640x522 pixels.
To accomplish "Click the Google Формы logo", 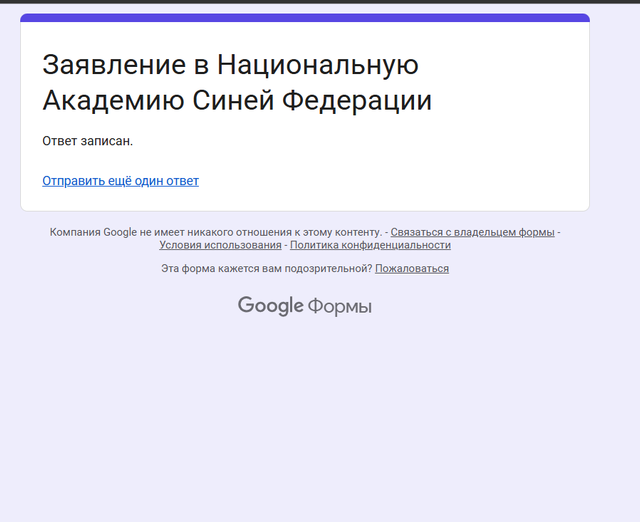I will [305, 306].
